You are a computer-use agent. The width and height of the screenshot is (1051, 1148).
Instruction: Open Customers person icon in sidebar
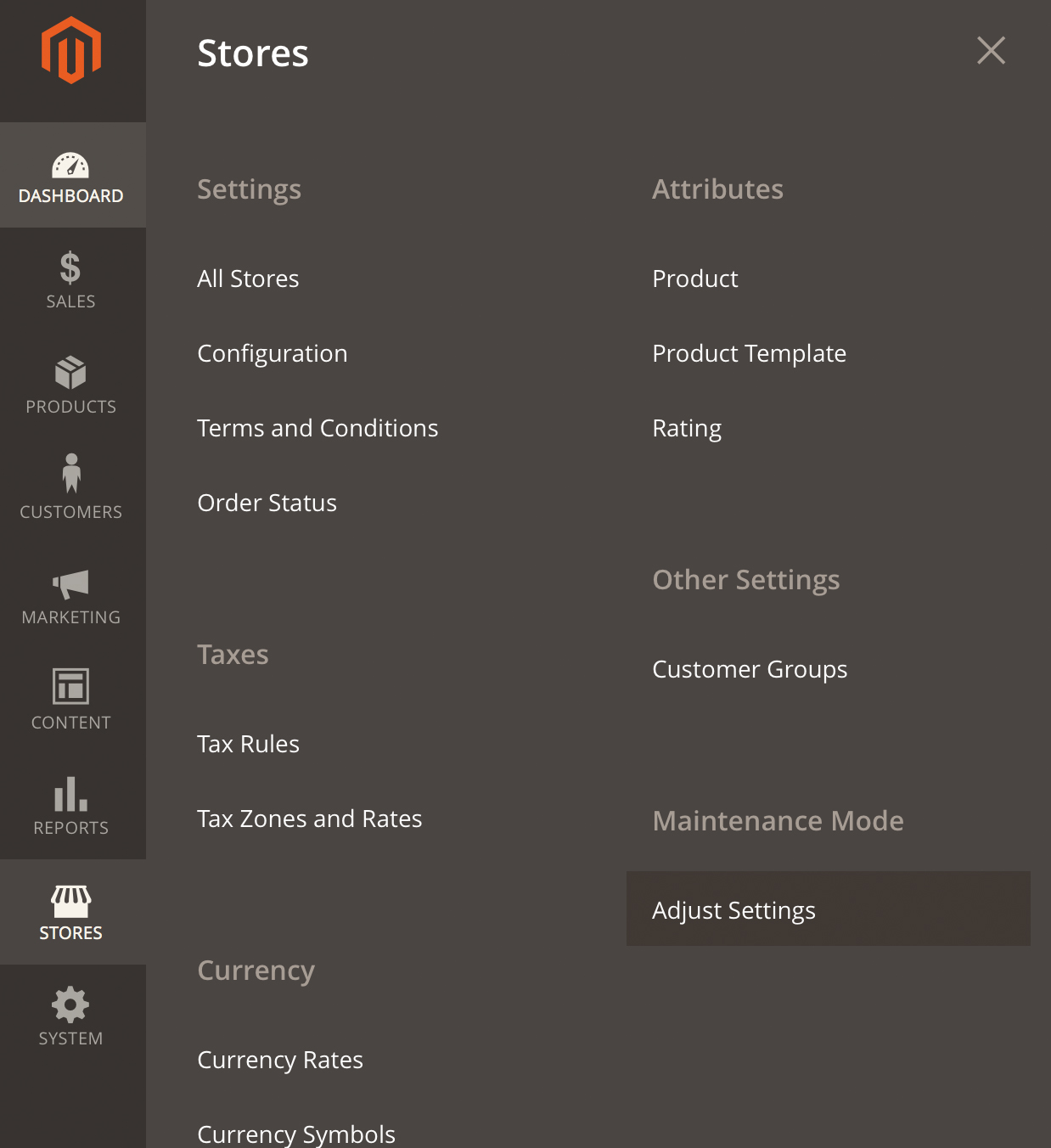pos(71,473)
